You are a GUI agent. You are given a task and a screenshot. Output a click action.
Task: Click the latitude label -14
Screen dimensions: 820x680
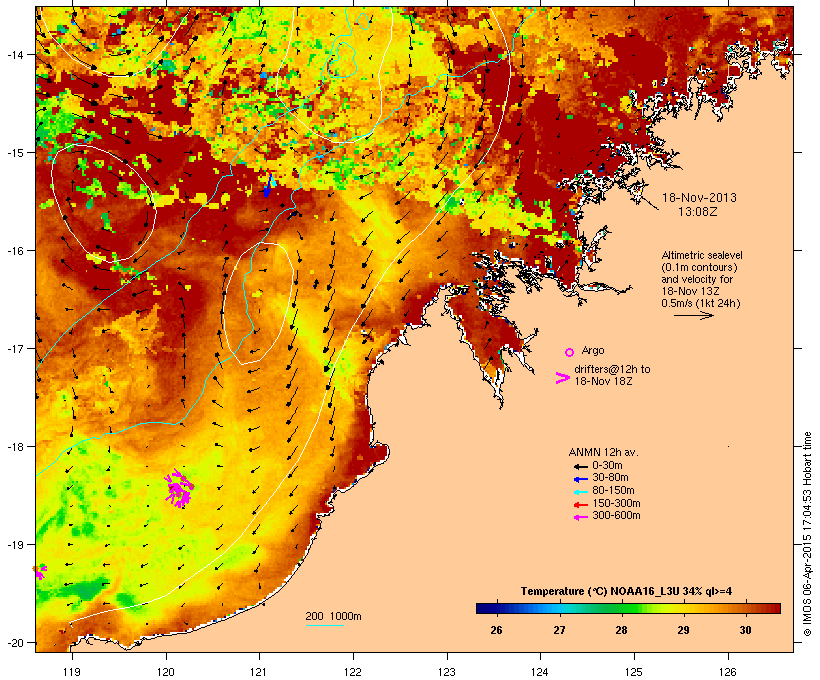[x=14, y=54]
